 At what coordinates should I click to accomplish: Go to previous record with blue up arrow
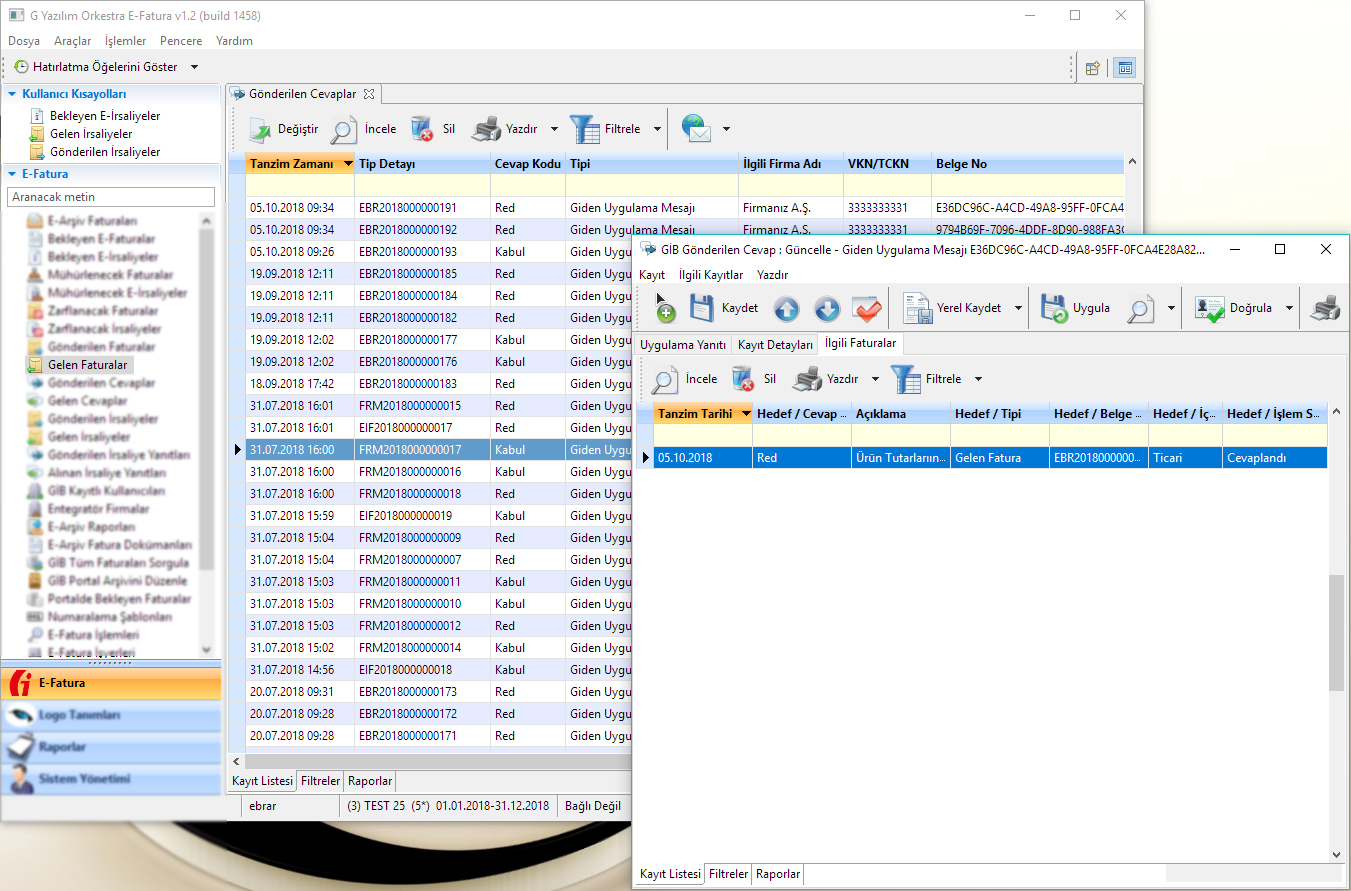(x=786, y=309)
